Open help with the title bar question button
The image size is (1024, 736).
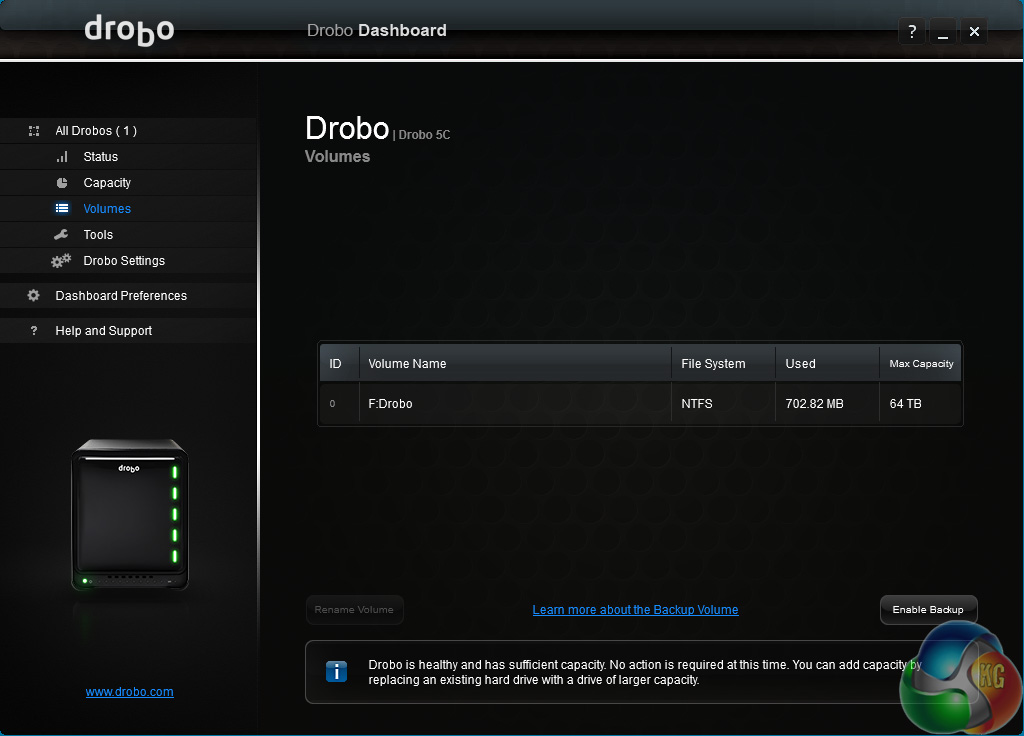click(912, 31)
